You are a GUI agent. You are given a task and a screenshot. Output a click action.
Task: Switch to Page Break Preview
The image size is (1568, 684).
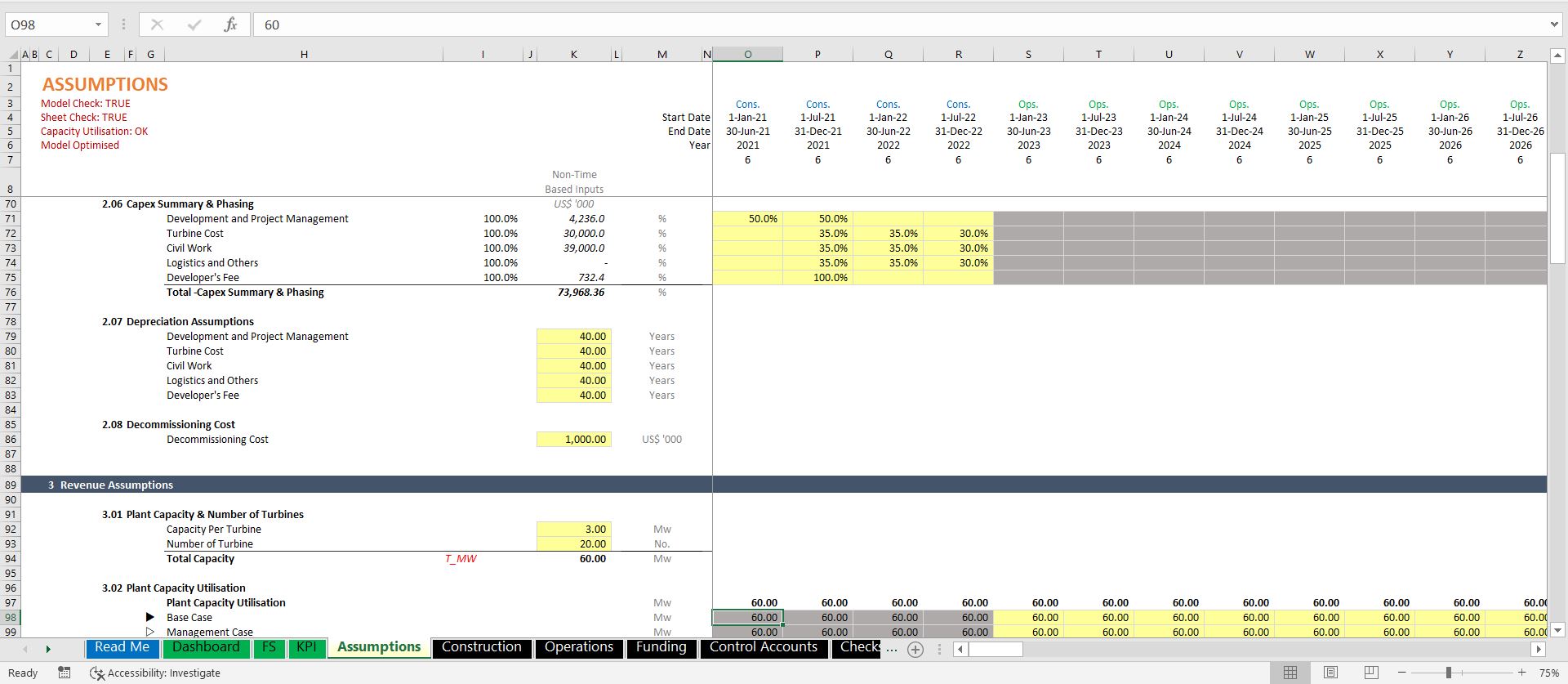tap(1370, 673)
